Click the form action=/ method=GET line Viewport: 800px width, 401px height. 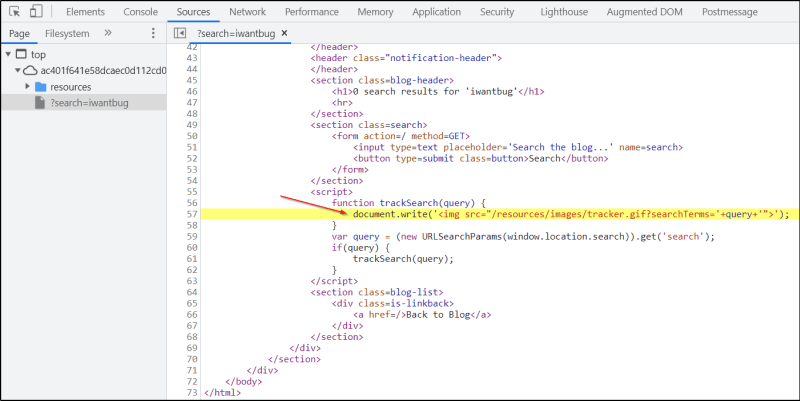click(401, 136)
